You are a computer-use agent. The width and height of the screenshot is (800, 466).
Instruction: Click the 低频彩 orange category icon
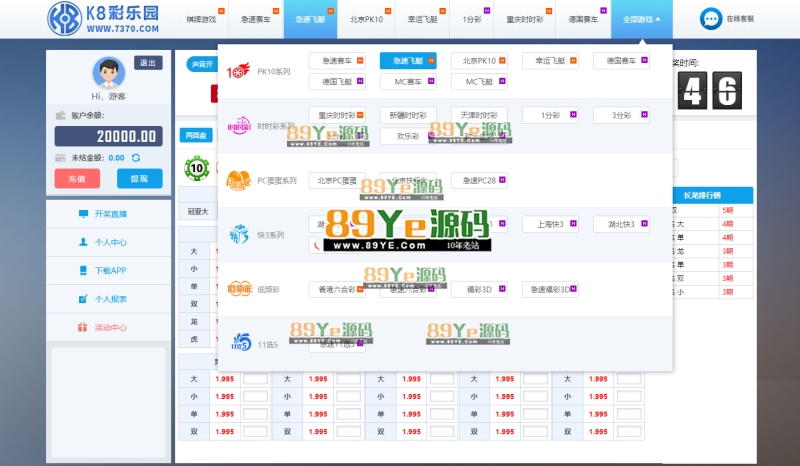(239, 289)
